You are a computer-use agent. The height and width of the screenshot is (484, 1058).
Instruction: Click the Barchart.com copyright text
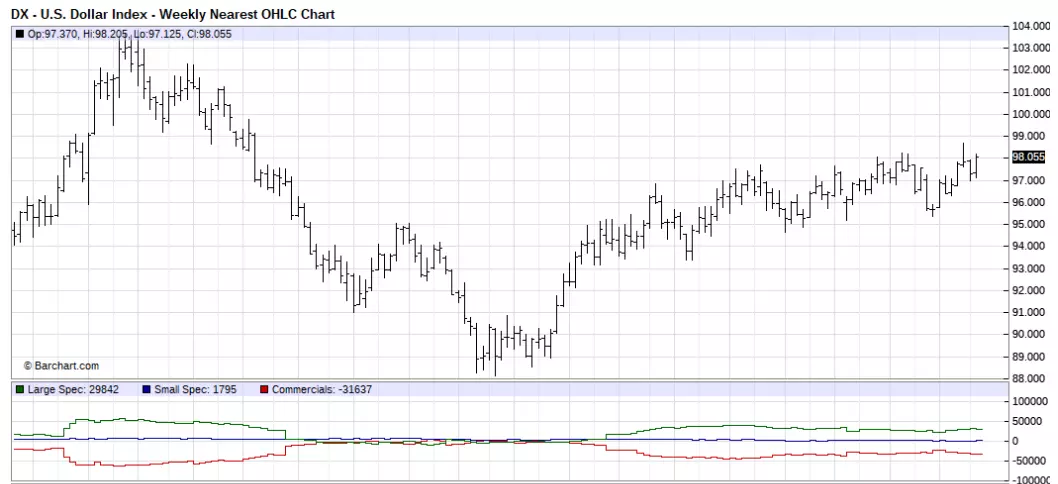pyautogui.click(x=61, y=366)
